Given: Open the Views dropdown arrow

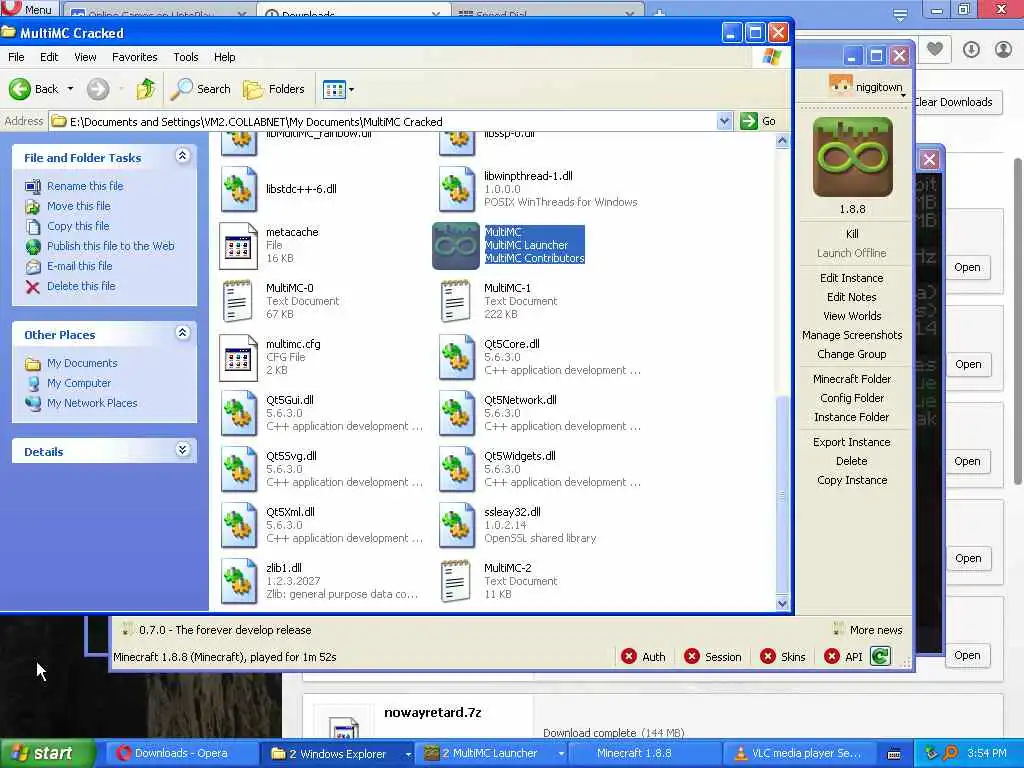Looking at the screenshot, I should click(x=351, y=89).
